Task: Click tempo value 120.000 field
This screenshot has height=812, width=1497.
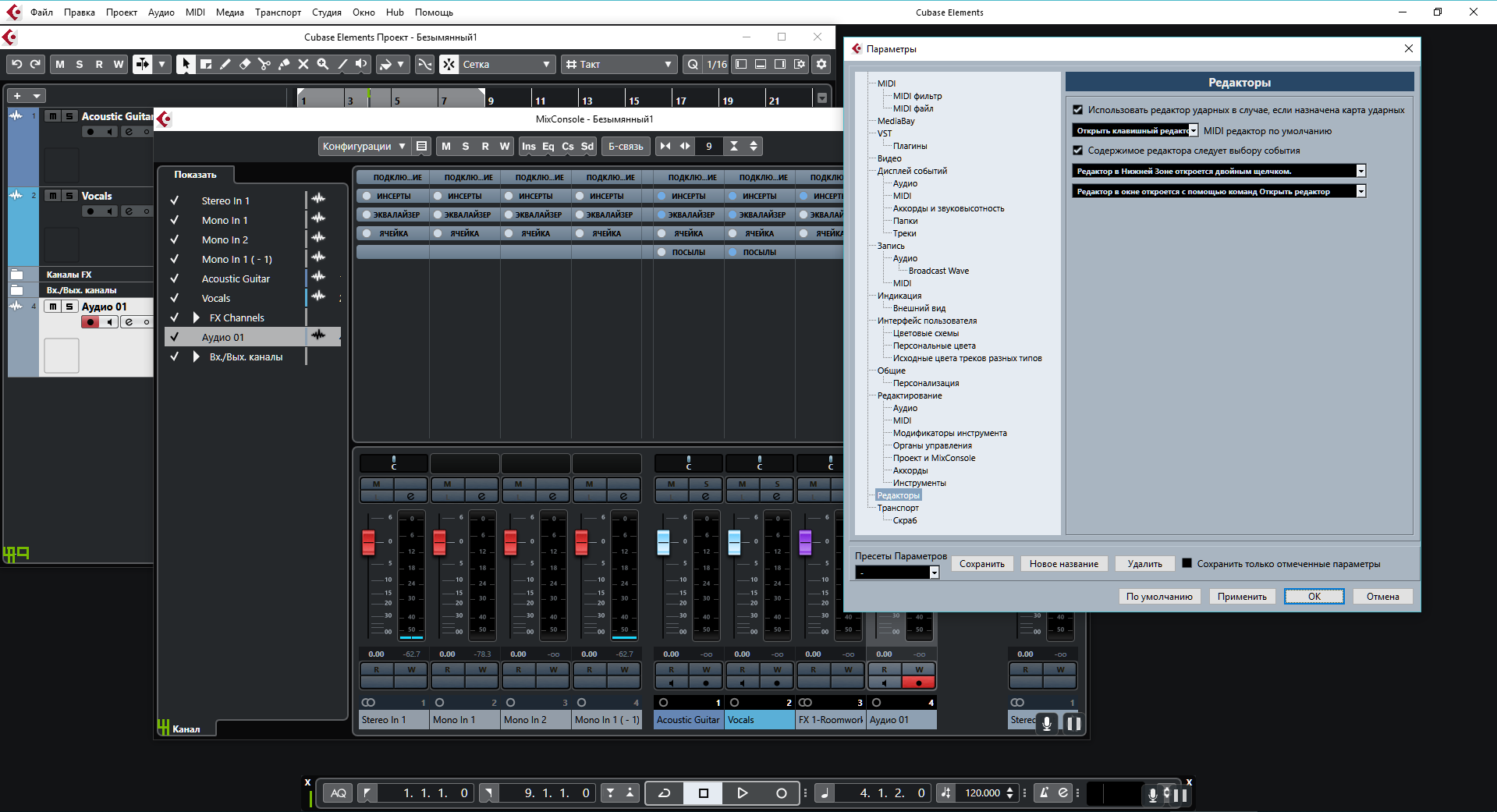Action: click(983, 793)
